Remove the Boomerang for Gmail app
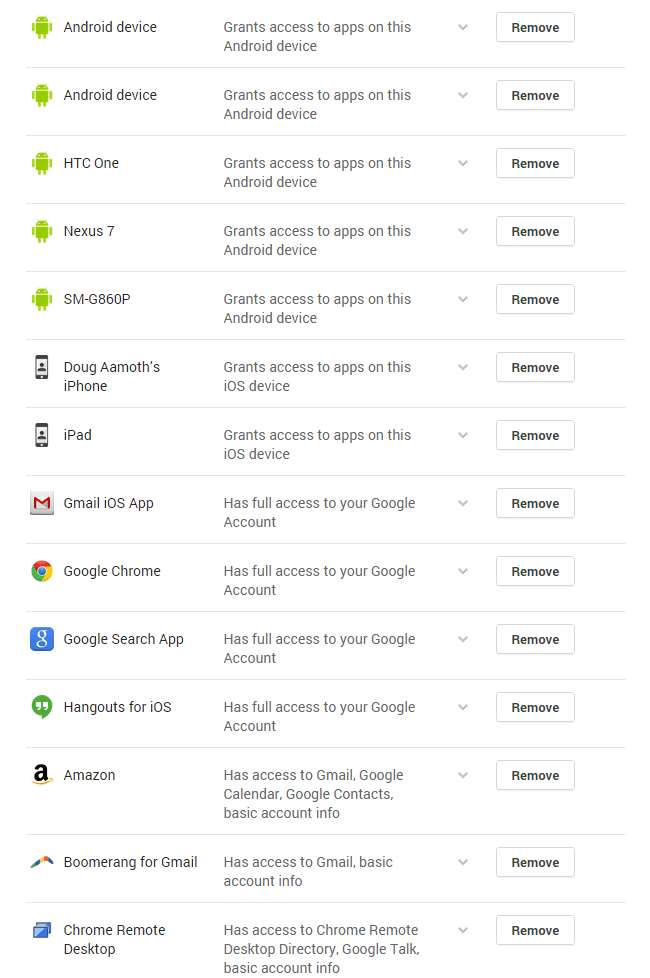The width and height of the screenshot is (650, 978). click(535, 862)
